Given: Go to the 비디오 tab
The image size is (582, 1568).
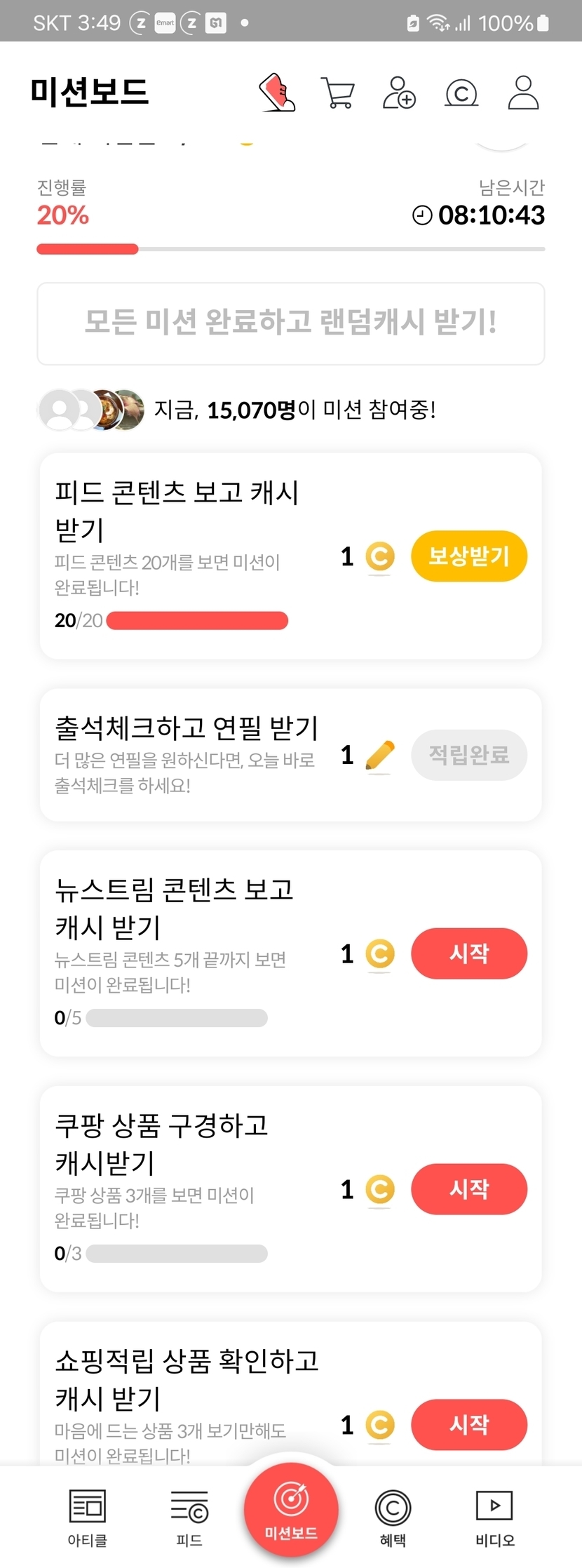Looking at the screenshot, I should tap(494, 1517).
